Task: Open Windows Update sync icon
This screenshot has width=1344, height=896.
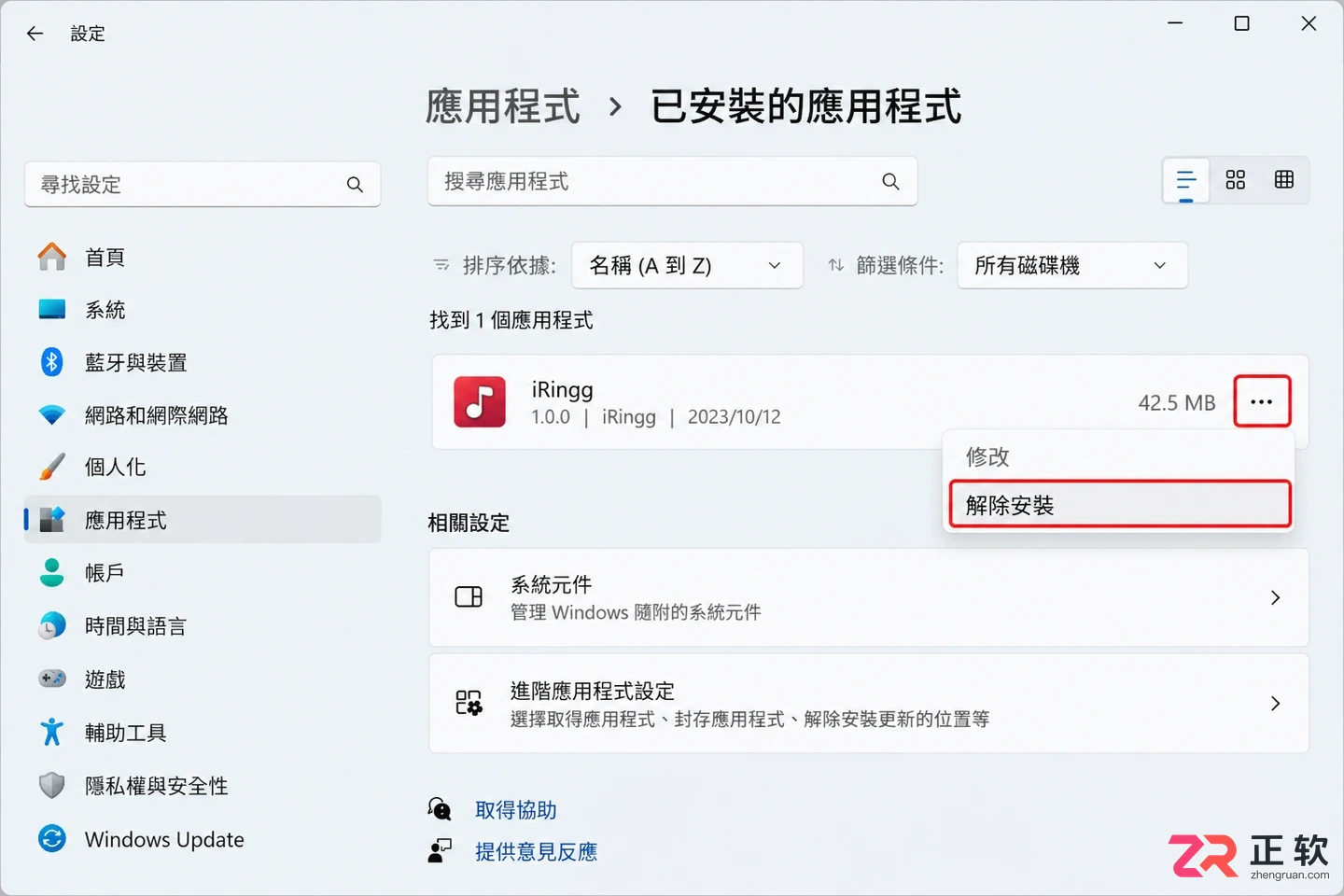Action: tap(52, 838)
